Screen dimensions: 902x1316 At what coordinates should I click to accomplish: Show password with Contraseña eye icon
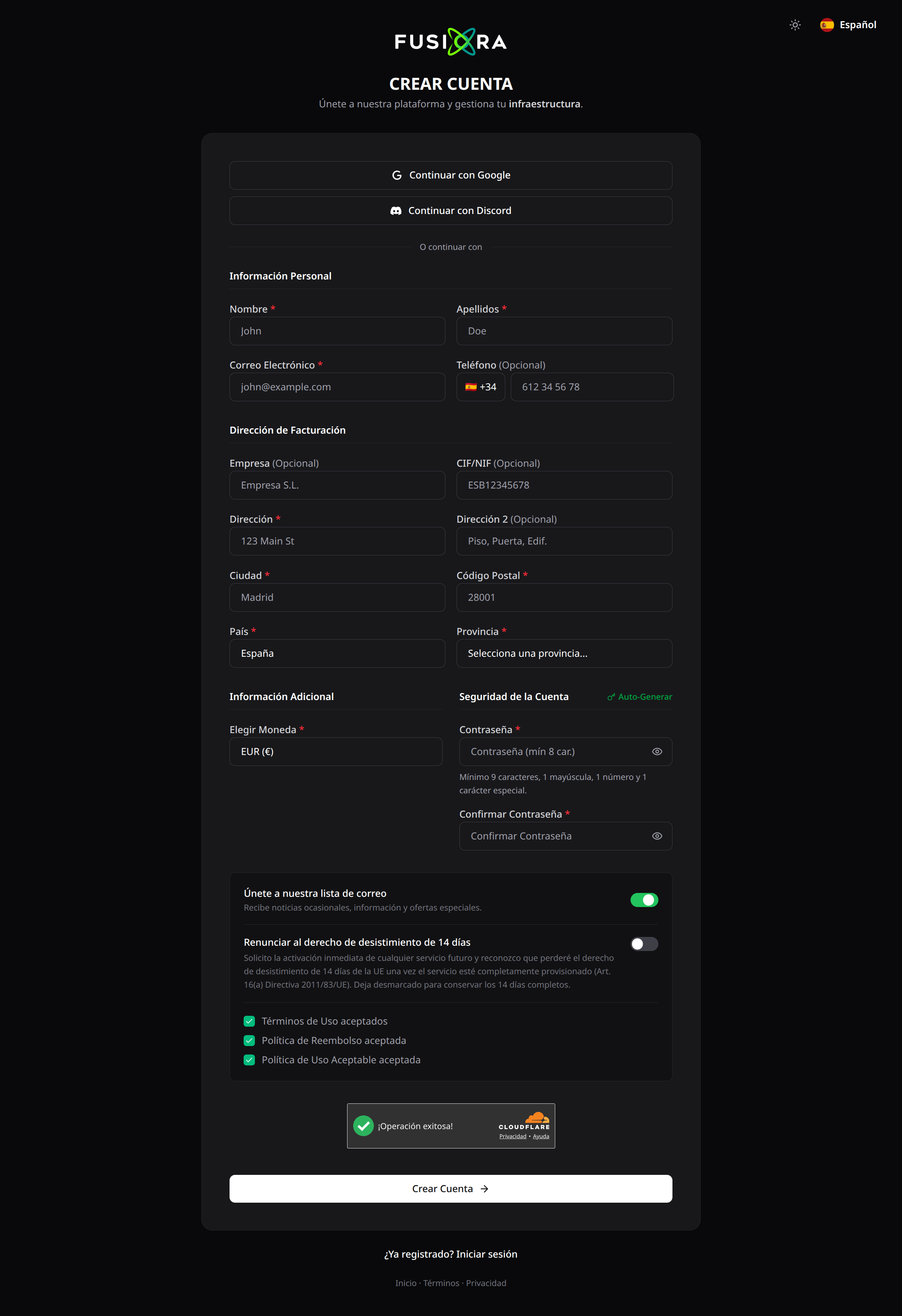click(x=657, y=751)
